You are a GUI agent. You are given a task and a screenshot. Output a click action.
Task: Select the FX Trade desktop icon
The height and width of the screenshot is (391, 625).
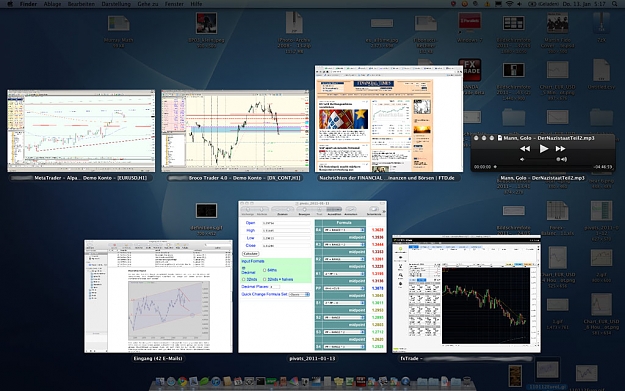coord(470,70)
